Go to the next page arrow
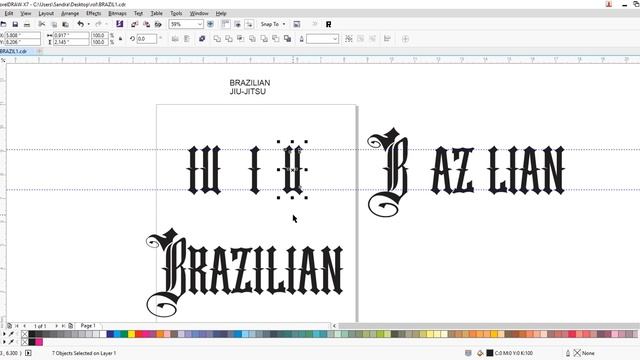 click(56, 326)
